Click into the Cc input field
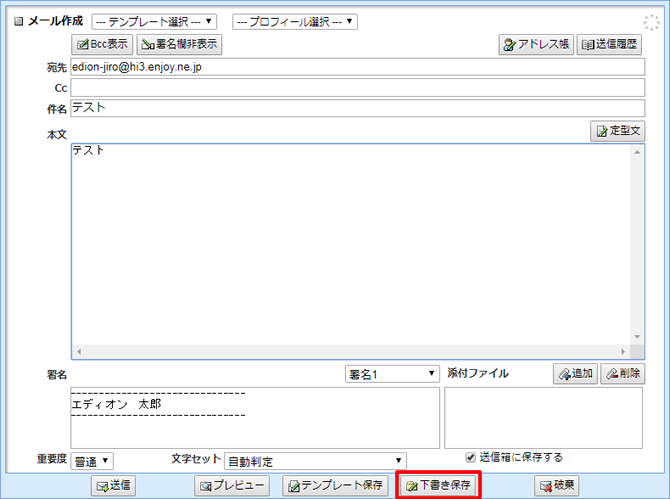 (357, 88)
